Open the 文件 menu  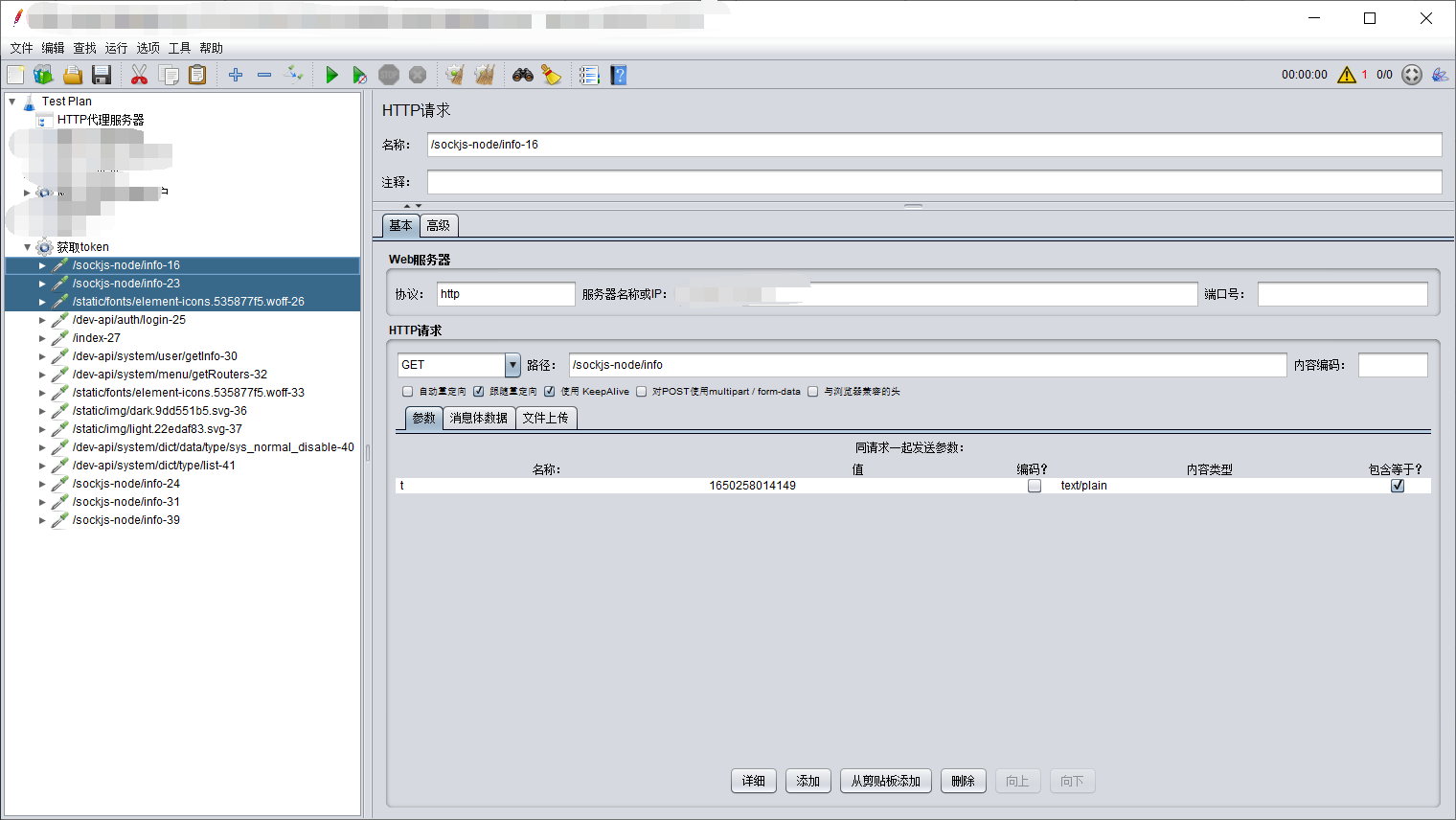(21, 48)
